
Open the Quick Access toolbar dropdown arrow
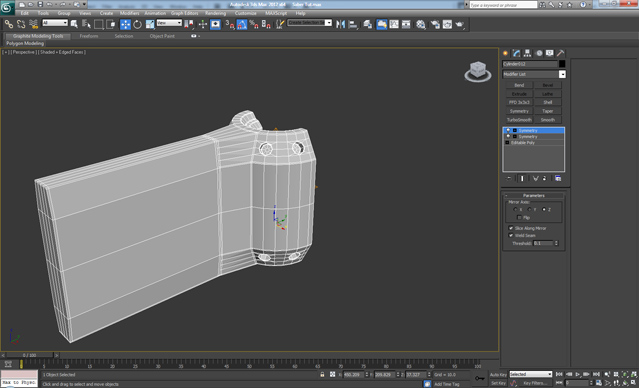pyautogui.click(x=84, y=4)
